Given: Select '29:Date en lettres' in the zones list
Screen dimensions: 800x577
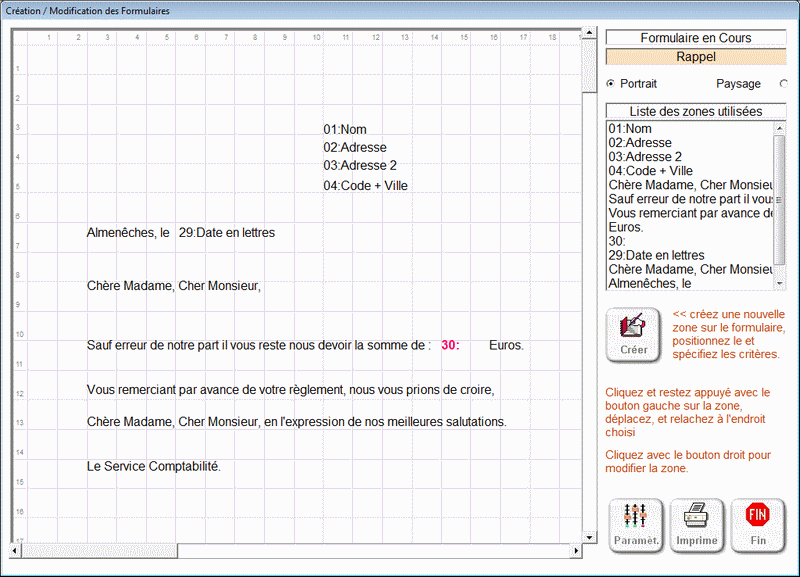Looking at the screenshot, I should [690, 255].
